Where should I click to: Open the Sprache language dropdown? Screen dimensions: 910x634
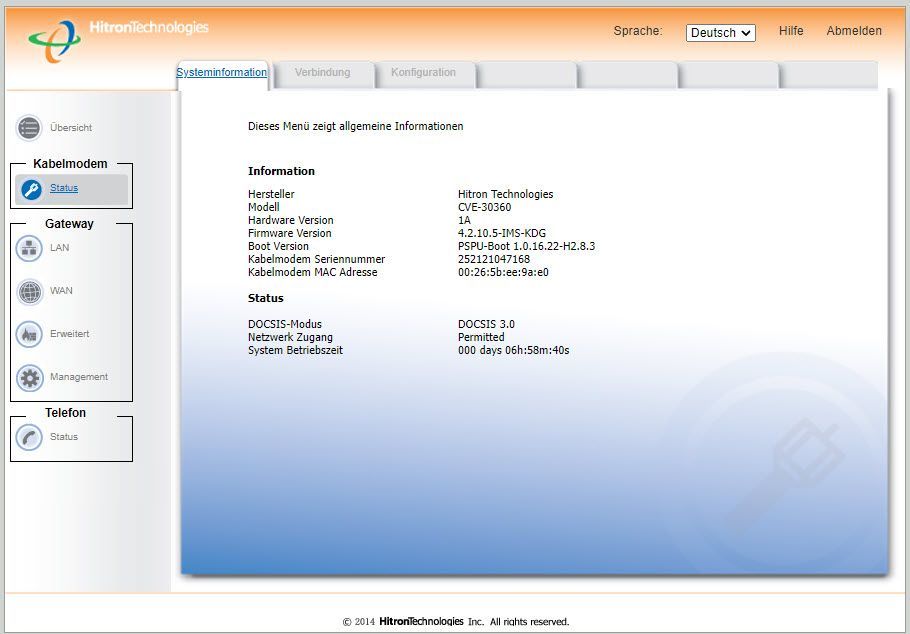click(x=721, y=33)
